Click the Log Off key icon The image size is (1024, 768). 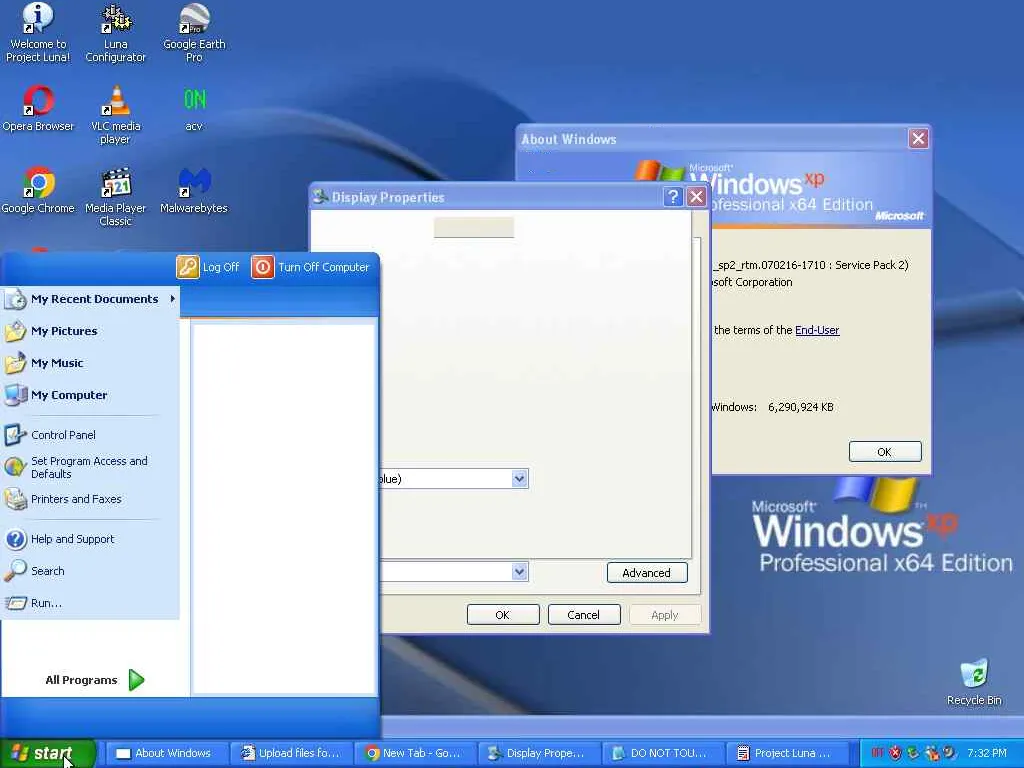pos(187,266)
